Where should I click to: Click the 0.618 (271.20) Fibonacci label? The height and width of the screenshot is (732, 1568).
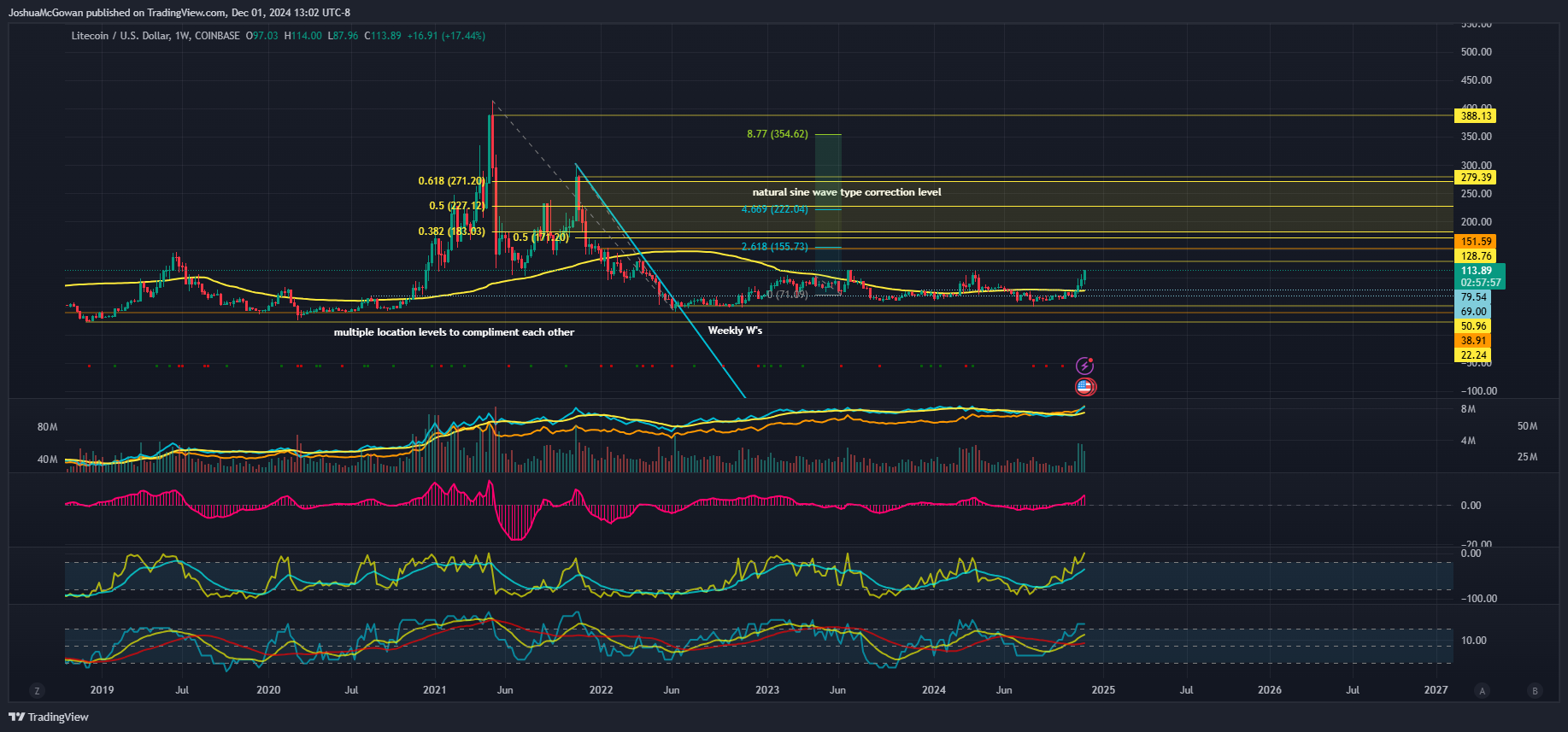click(451, 181)
